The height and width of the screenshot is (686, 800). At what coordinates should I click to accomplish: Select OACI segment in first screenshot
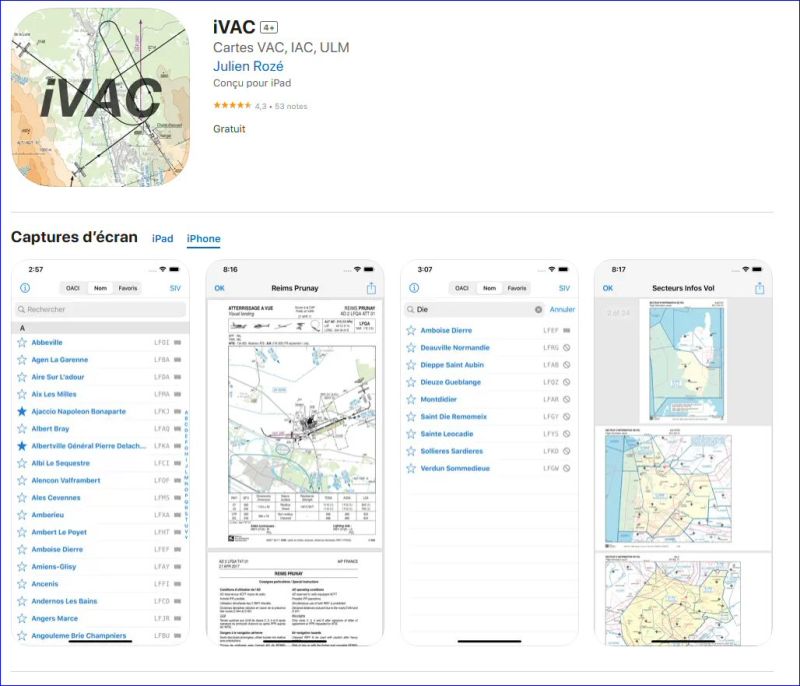[73, 288]
